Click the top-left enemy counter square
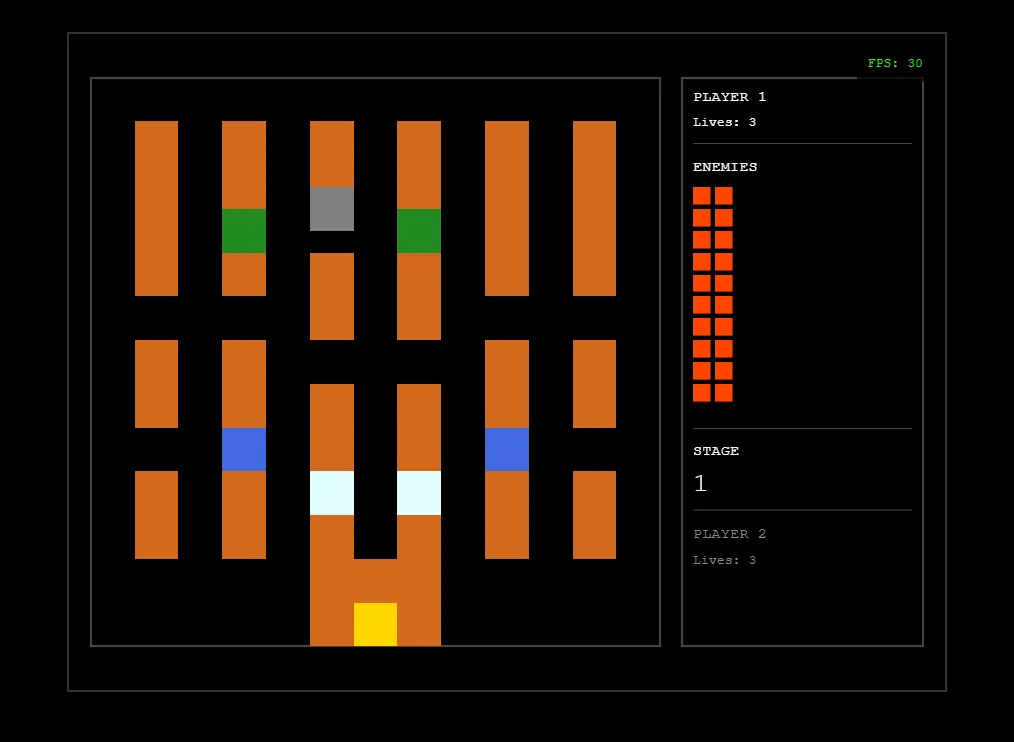 click(x=702, y=196)
